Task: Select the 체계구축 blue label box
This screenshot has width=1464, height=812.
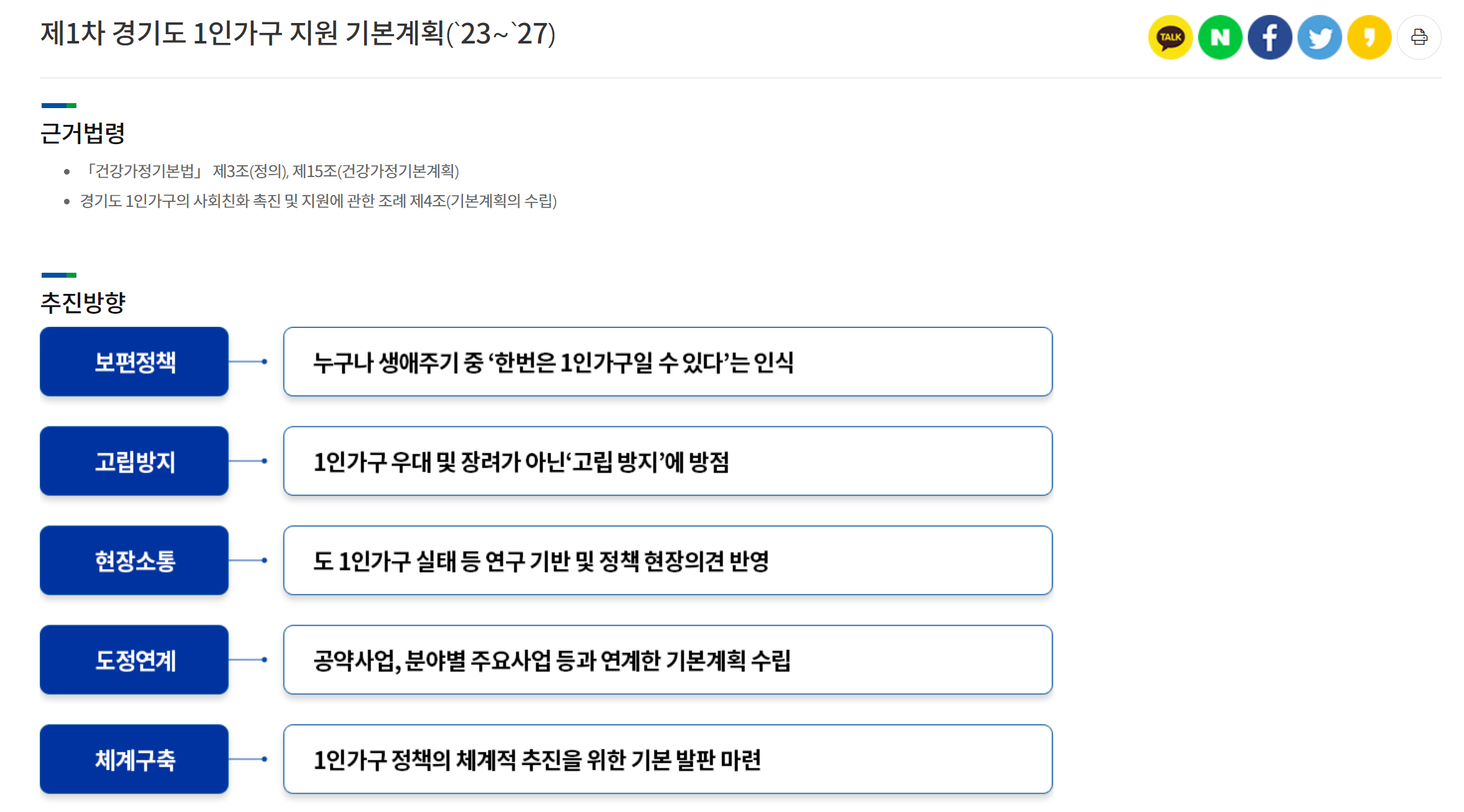Action: coord(134,759)
